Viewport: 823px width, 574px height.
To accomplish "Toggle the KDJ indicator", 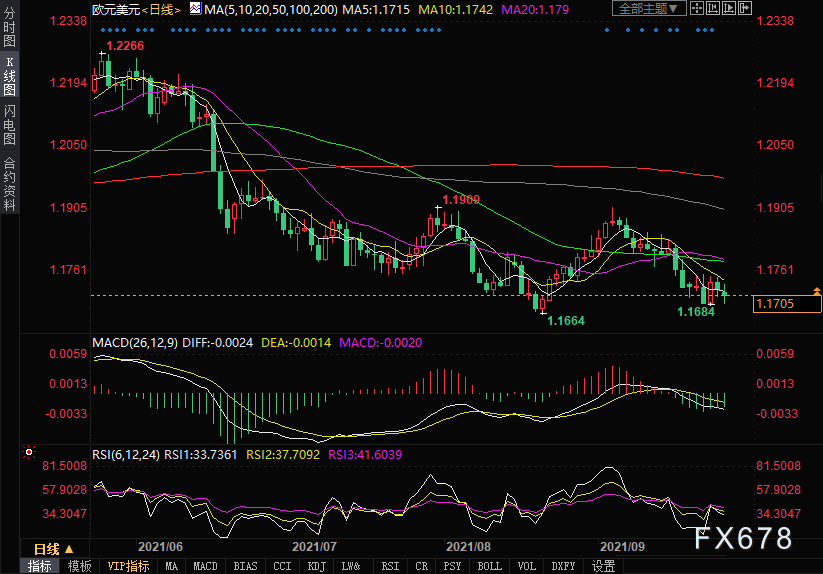I will coord(315,566).
